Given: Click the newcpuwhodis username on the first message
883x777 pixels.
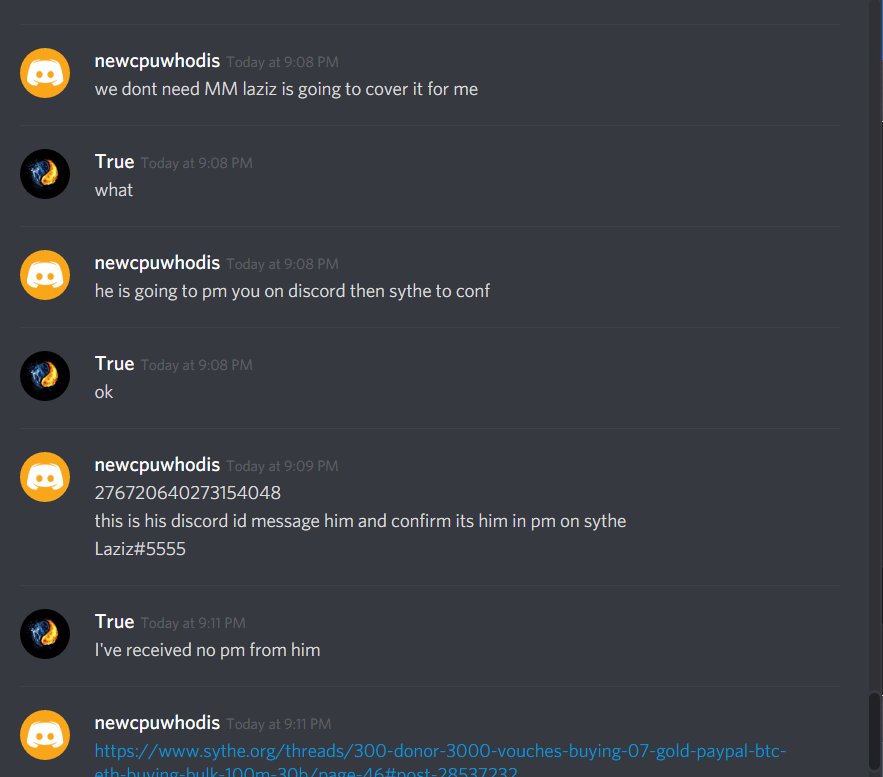Looking at the screenshot, I should point(157,61).
